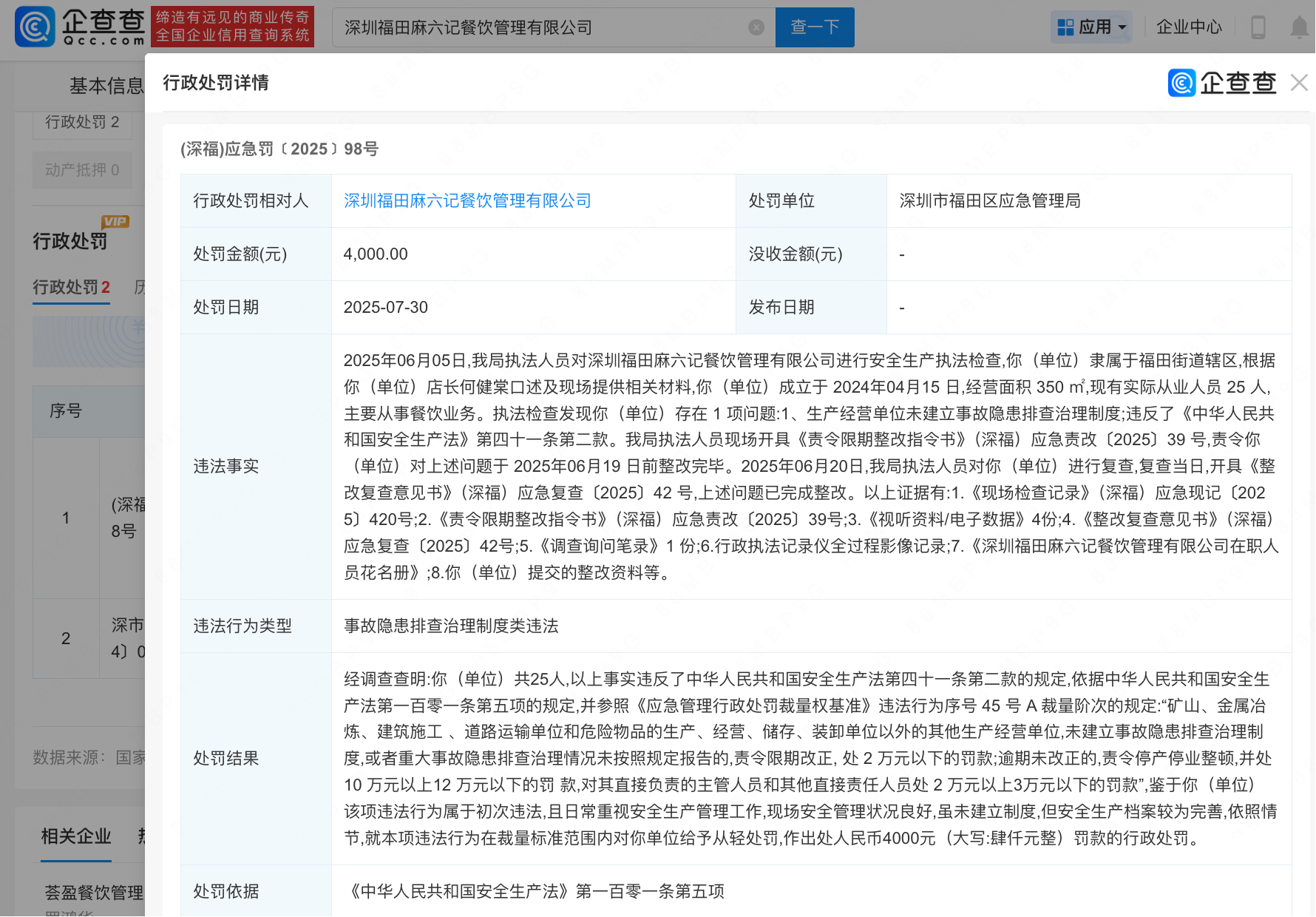This screenshot has height=917, width=1316.
Task: Select the 行政处罚 2 filter tag
Action: tap(82, 122)
